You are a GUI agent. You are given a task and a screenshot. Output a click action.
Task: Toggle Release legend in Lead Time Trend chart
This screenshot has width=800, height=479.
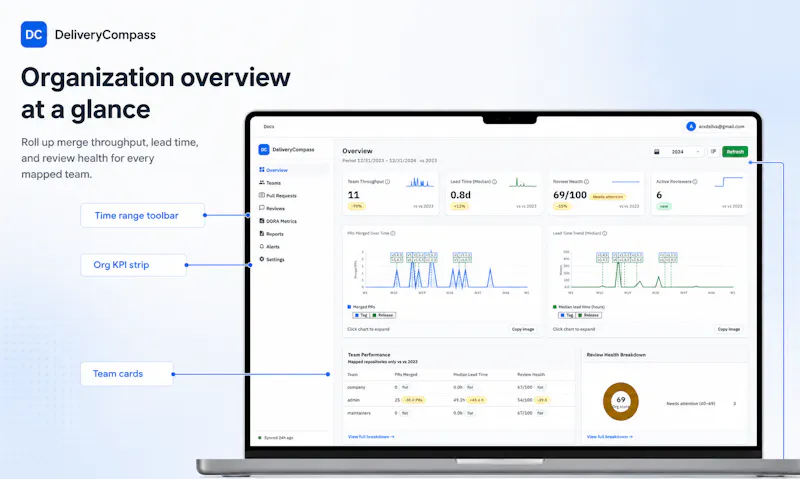click(588, 315)
